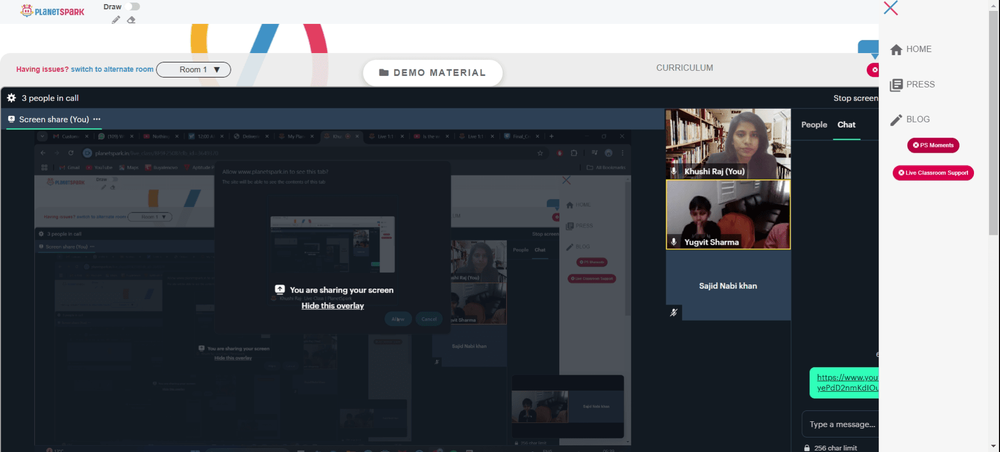
Task: Open the Screen share more options ellipsis
Action: click(97, 119)
